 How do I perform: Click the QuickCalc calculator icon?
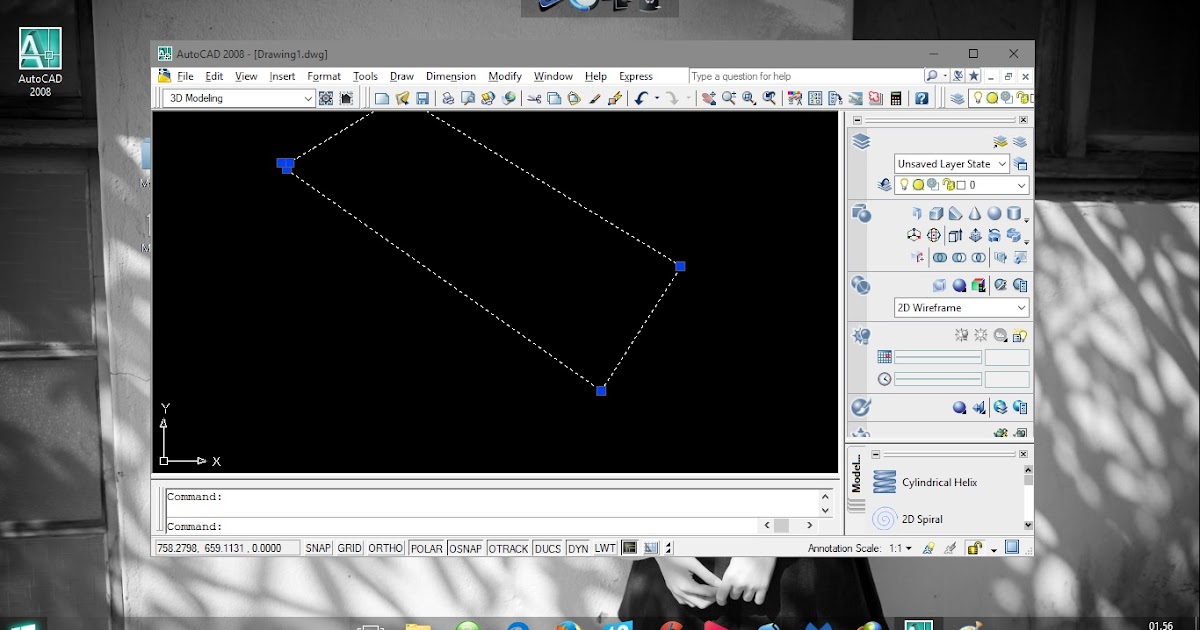point(896,98)
